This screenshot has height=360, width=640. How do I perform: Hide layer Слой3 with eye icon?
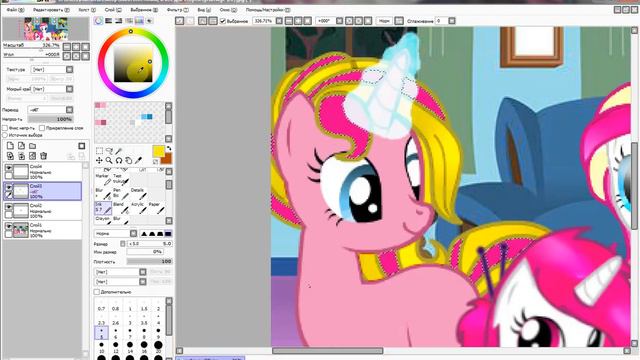(x=9, y=187)
